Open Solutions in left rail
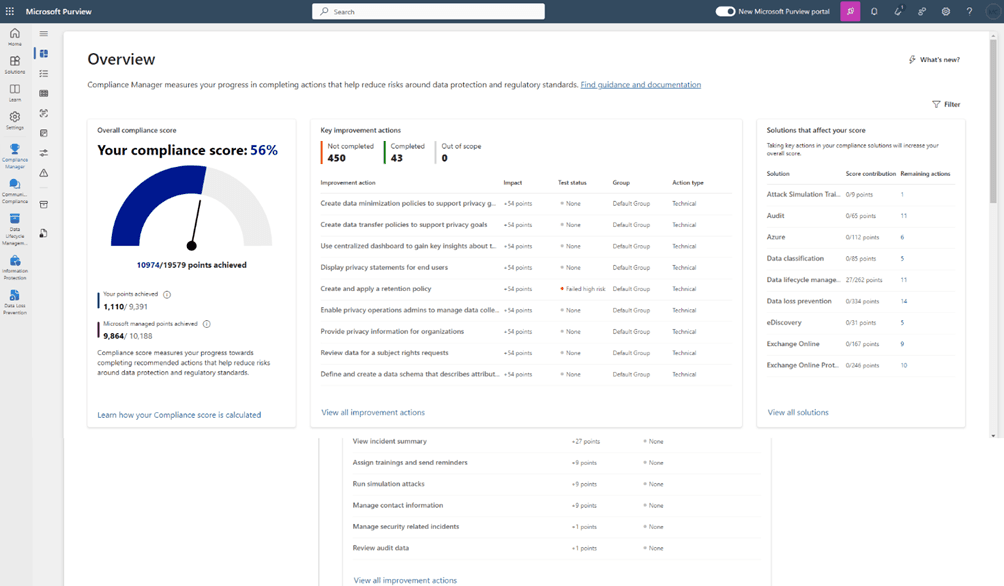 click(x=15, y=65)
